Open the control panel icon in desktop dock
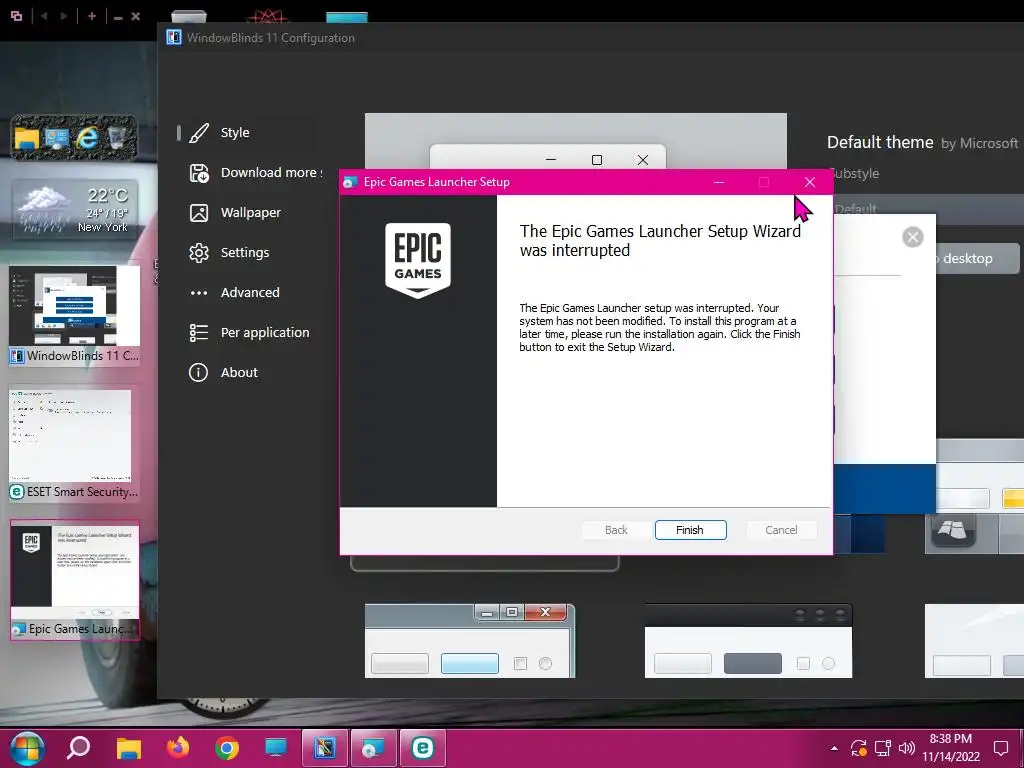 [x=57, y=138]
